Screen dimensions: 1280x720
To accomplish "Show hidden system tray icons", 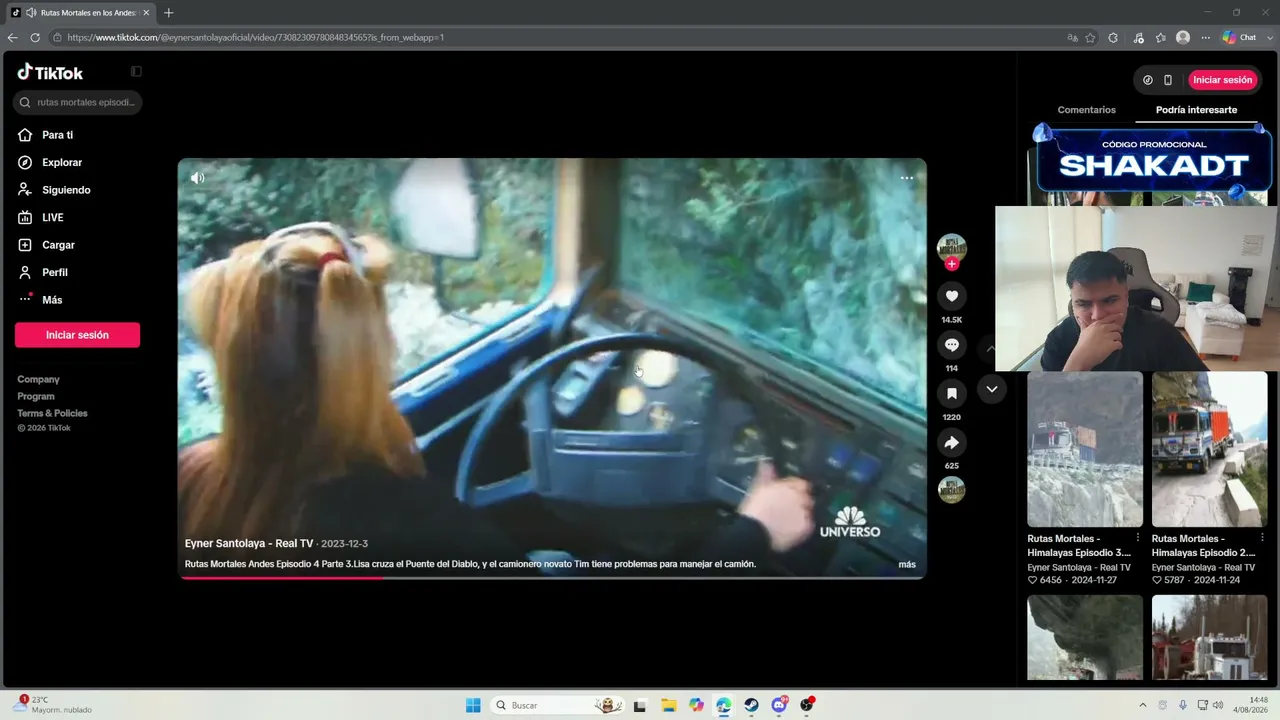I will 1142,705.
